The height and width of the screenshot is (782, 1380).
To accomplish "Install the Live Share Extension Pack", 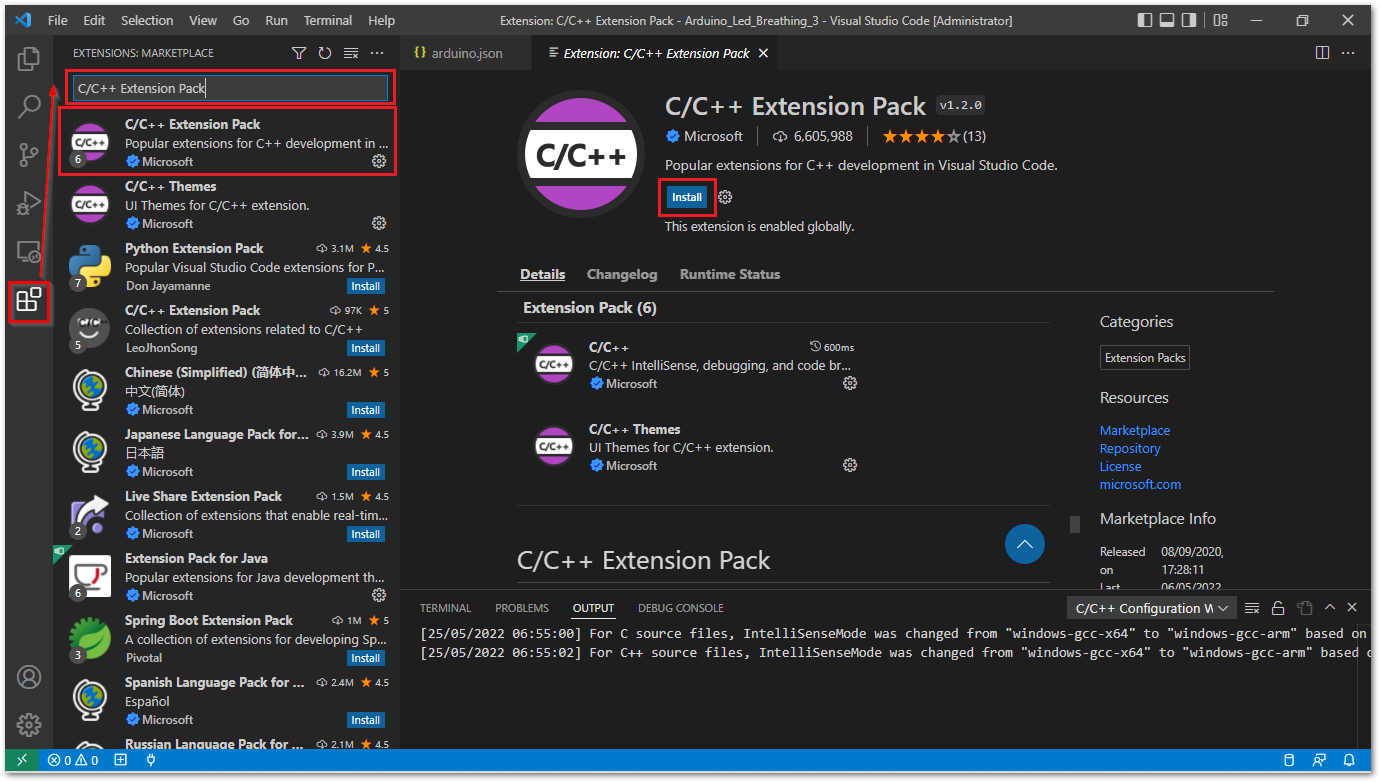I will tap(366, 534).
